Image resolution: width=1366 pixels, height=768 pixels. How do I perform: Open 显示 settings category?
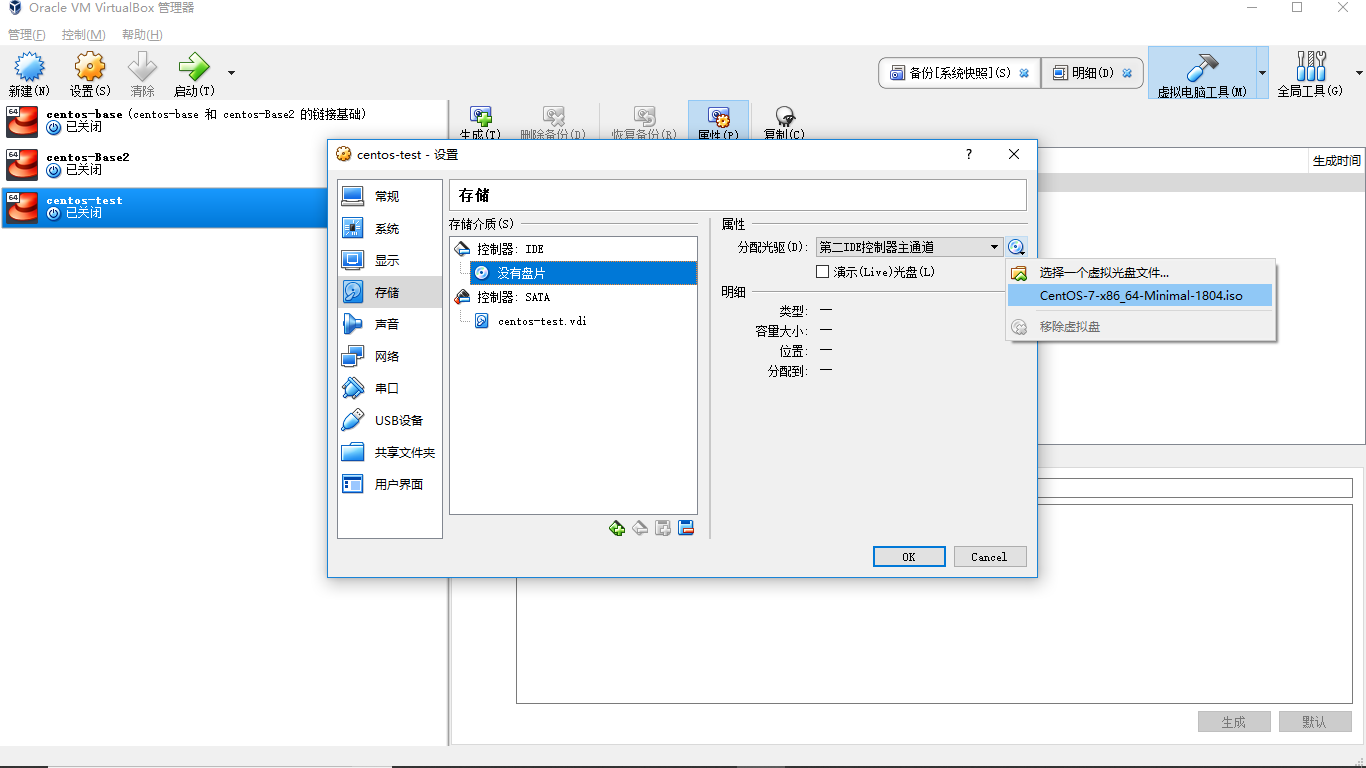click(390, 260)
